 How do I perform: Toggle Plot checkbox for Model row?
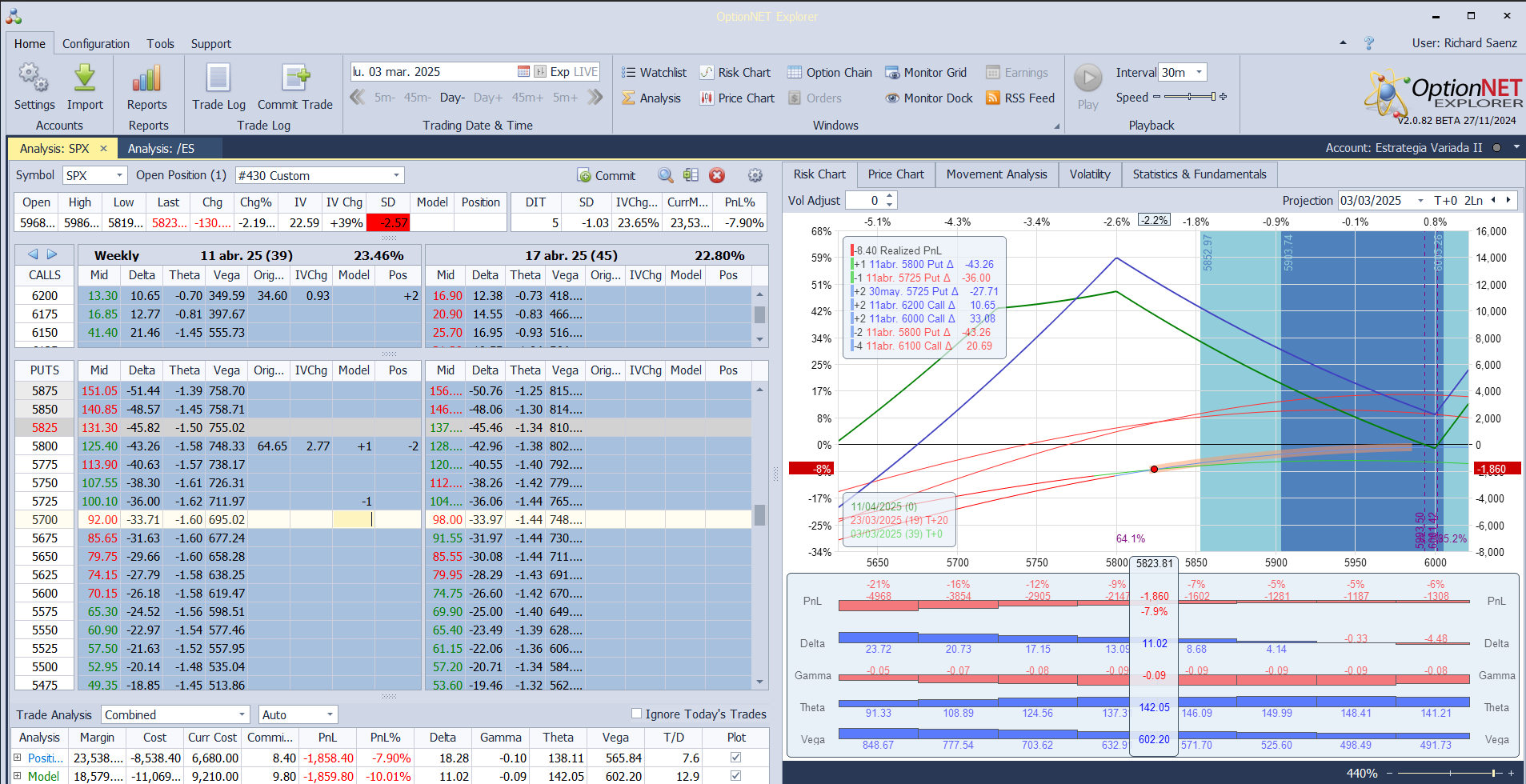735,775
